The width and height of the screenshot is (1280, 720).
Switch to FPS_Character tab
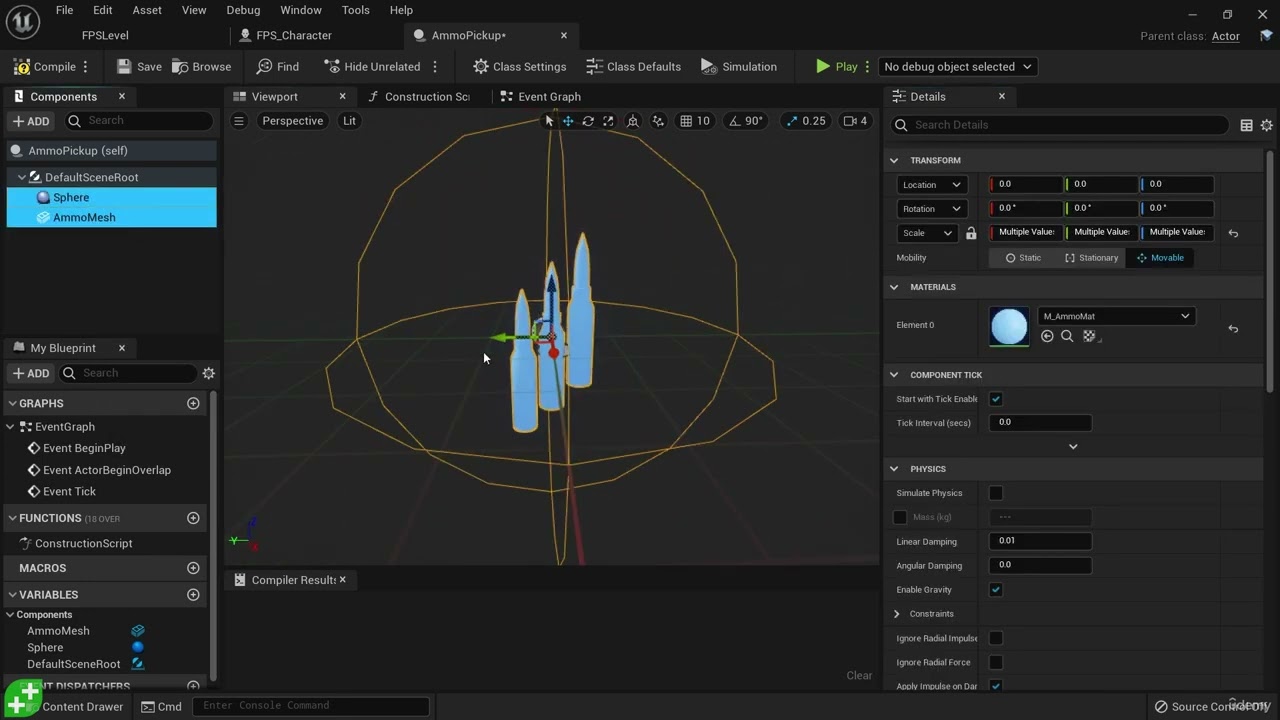point(294,35)
